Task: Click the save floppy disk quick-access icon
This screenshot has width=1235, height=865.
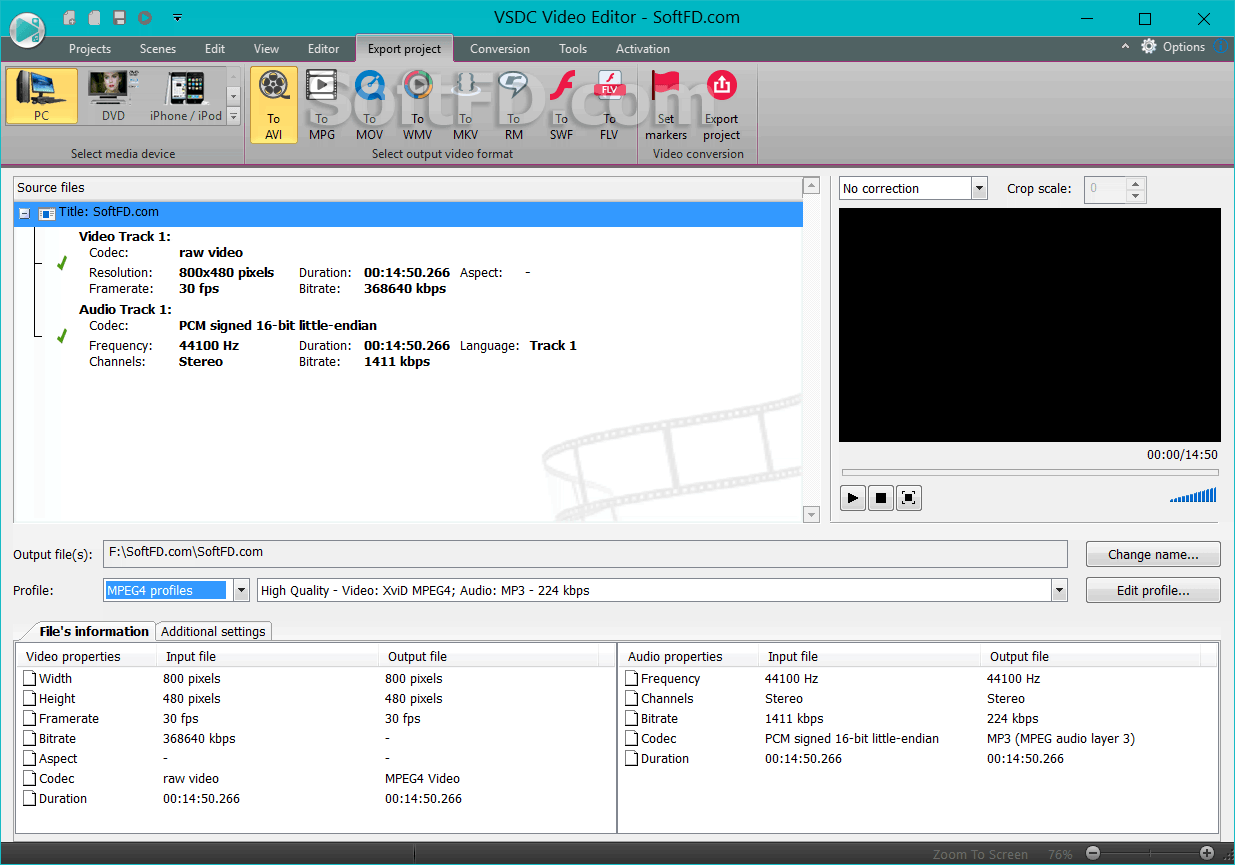Action: 119,17
